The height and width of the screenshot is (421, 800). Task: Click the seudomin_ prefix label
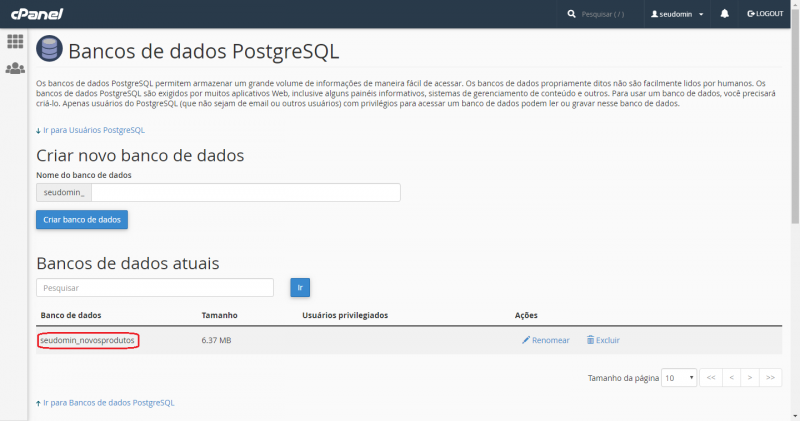[64, 192]
